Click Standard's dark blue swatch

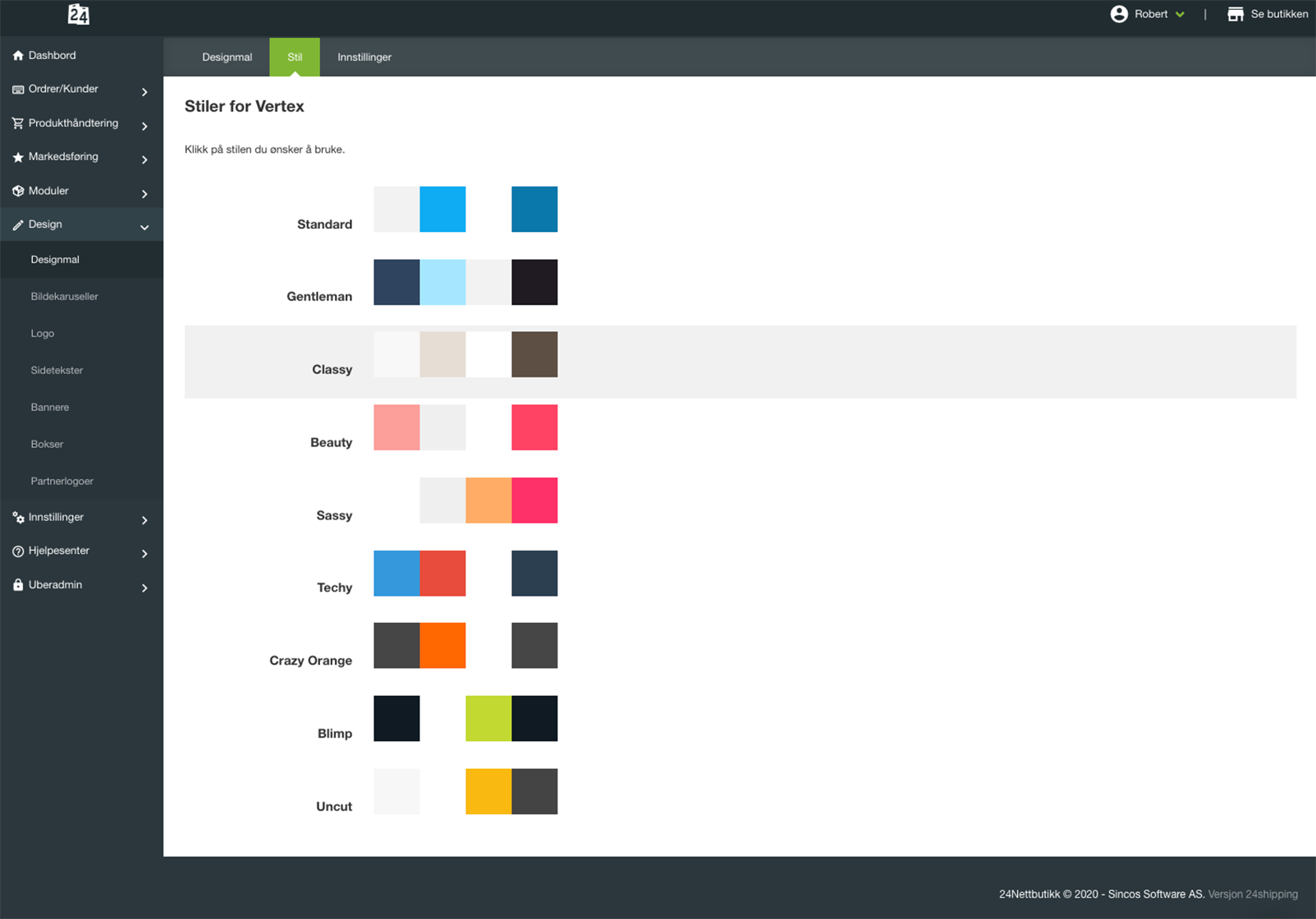click(x=534, y=209)
